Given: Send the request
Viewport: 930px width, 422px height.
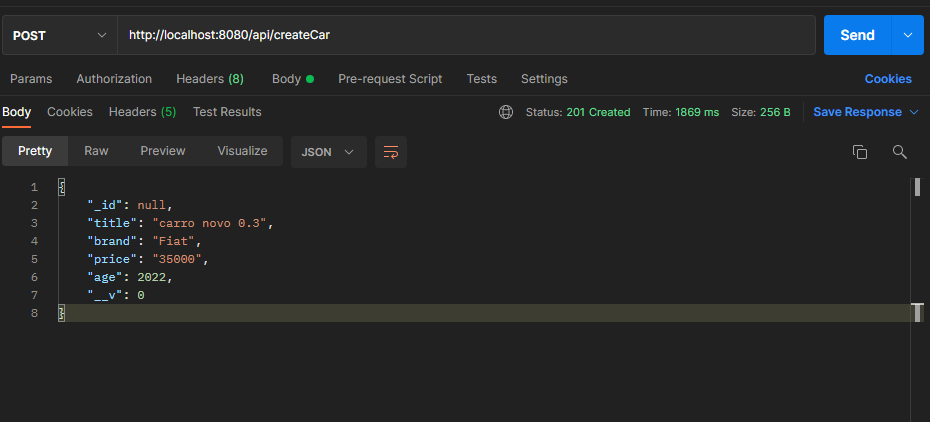Looking at the screenshot, I should point(858,36).
